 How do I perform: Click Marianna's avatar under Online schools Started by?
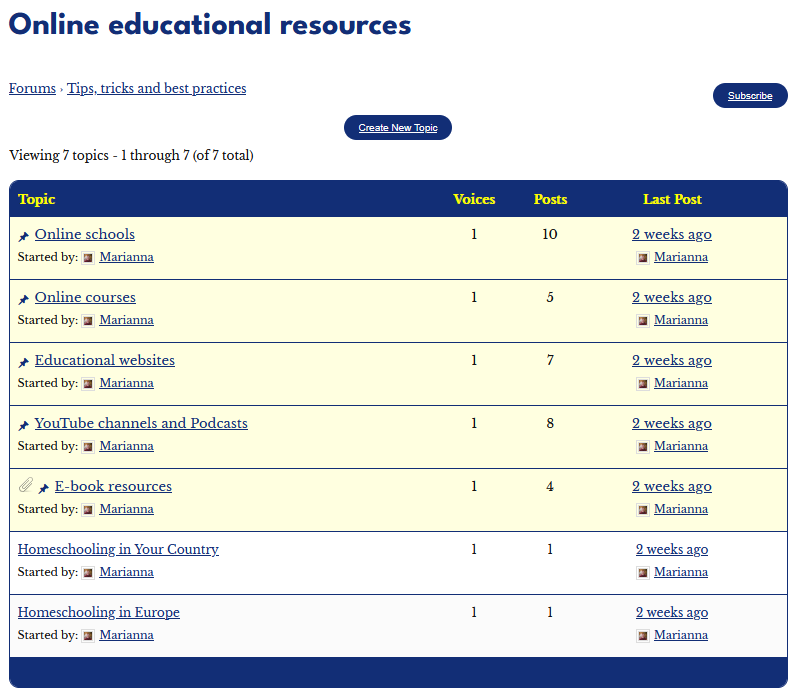(x=88, y=258)
